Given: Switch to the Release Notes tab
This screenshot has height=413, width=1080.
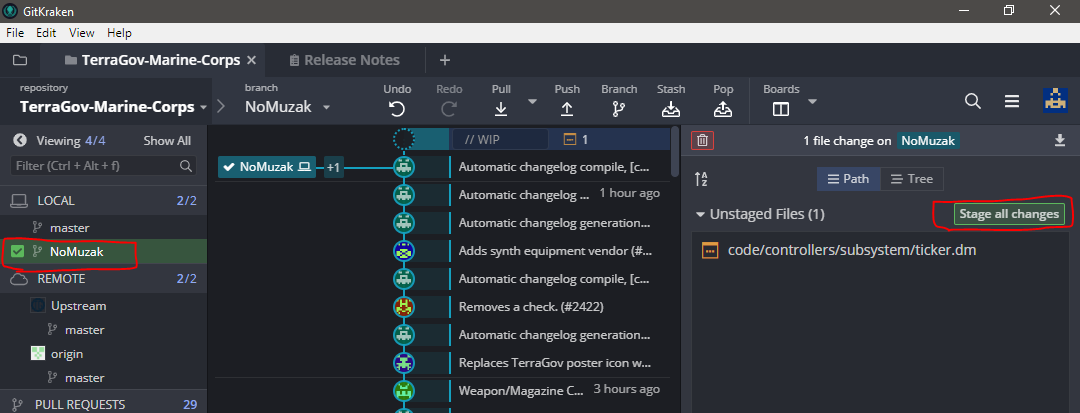Looking at the screenshot, I should click(344, 61).
